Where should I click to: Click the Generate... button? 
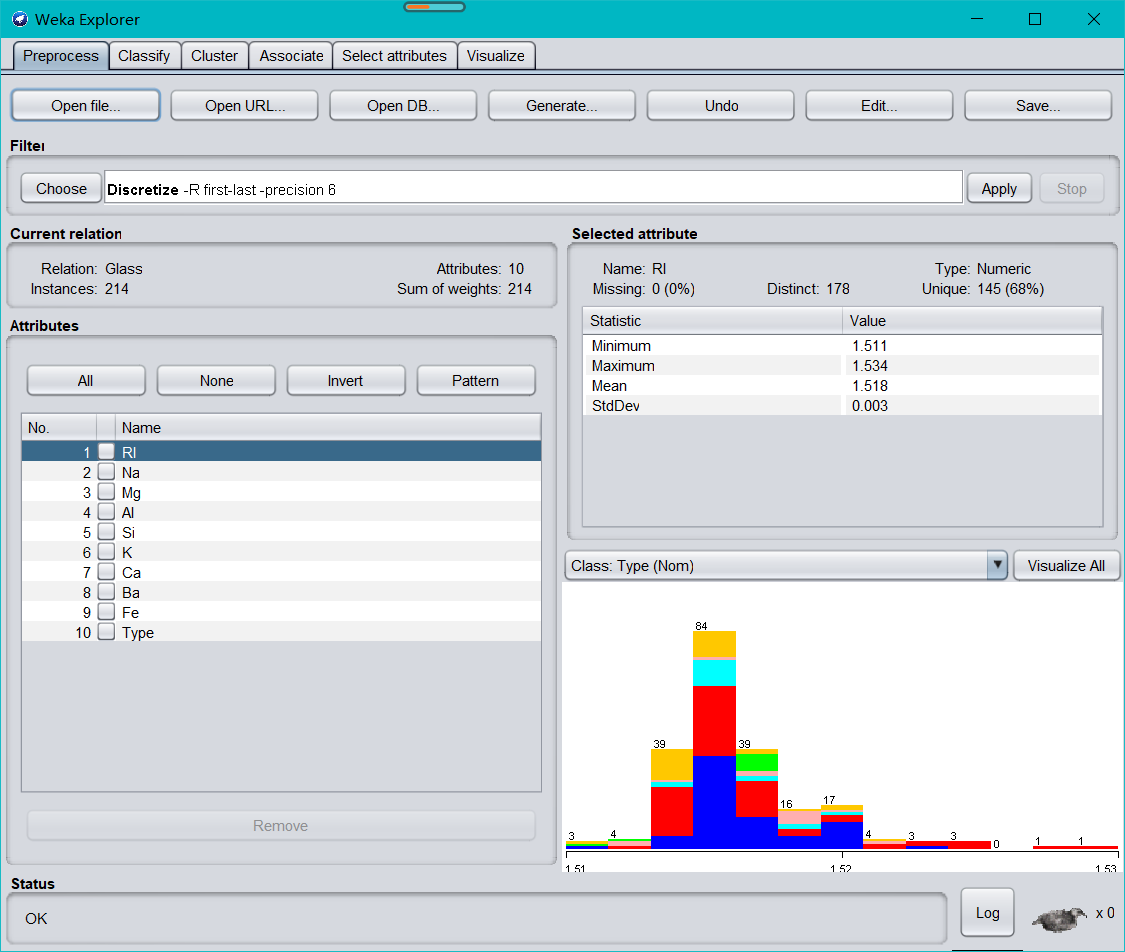tap(562, 105)
